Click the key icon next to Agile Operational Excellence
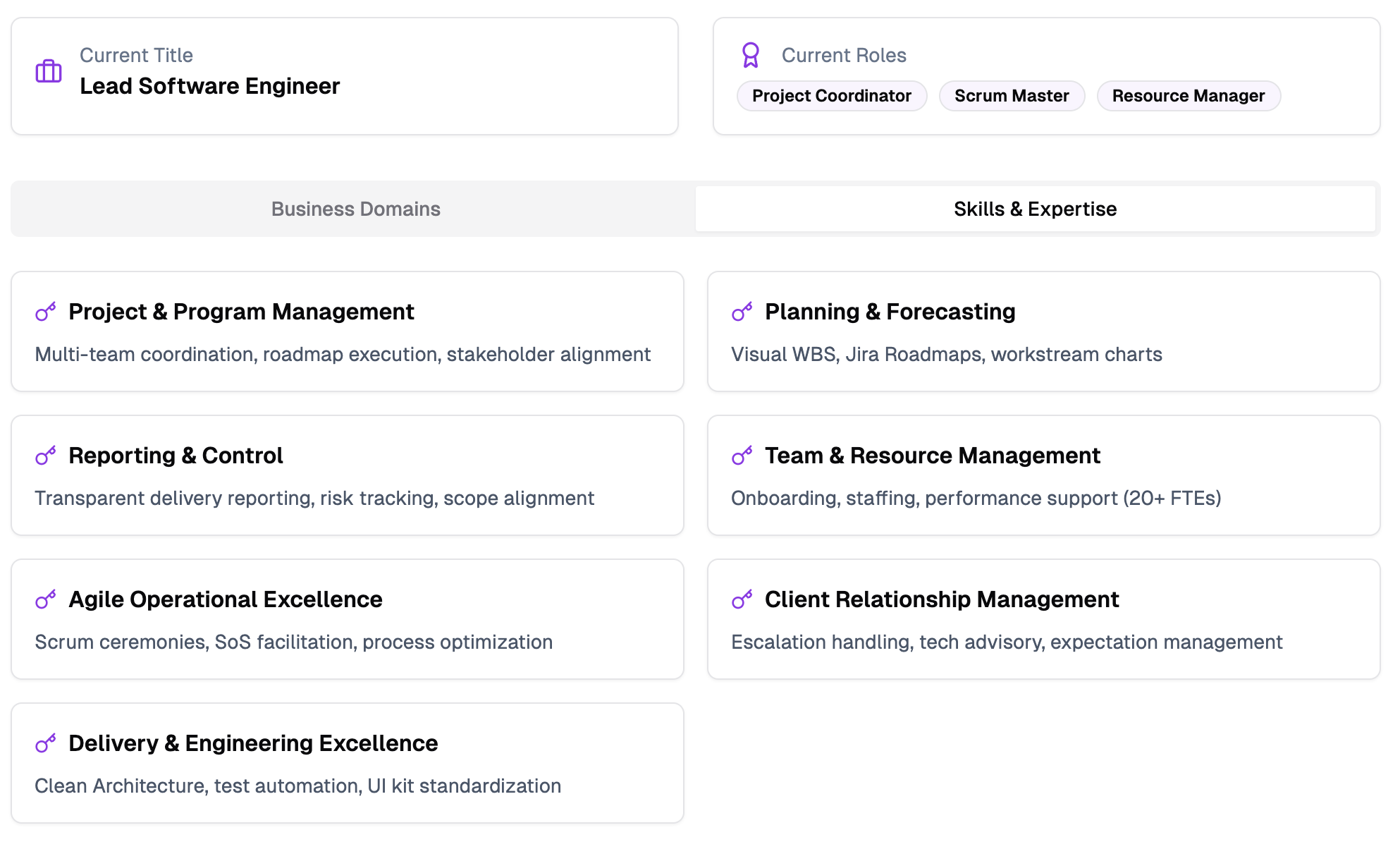This screenshot has width=1400, height=842. 46,599
